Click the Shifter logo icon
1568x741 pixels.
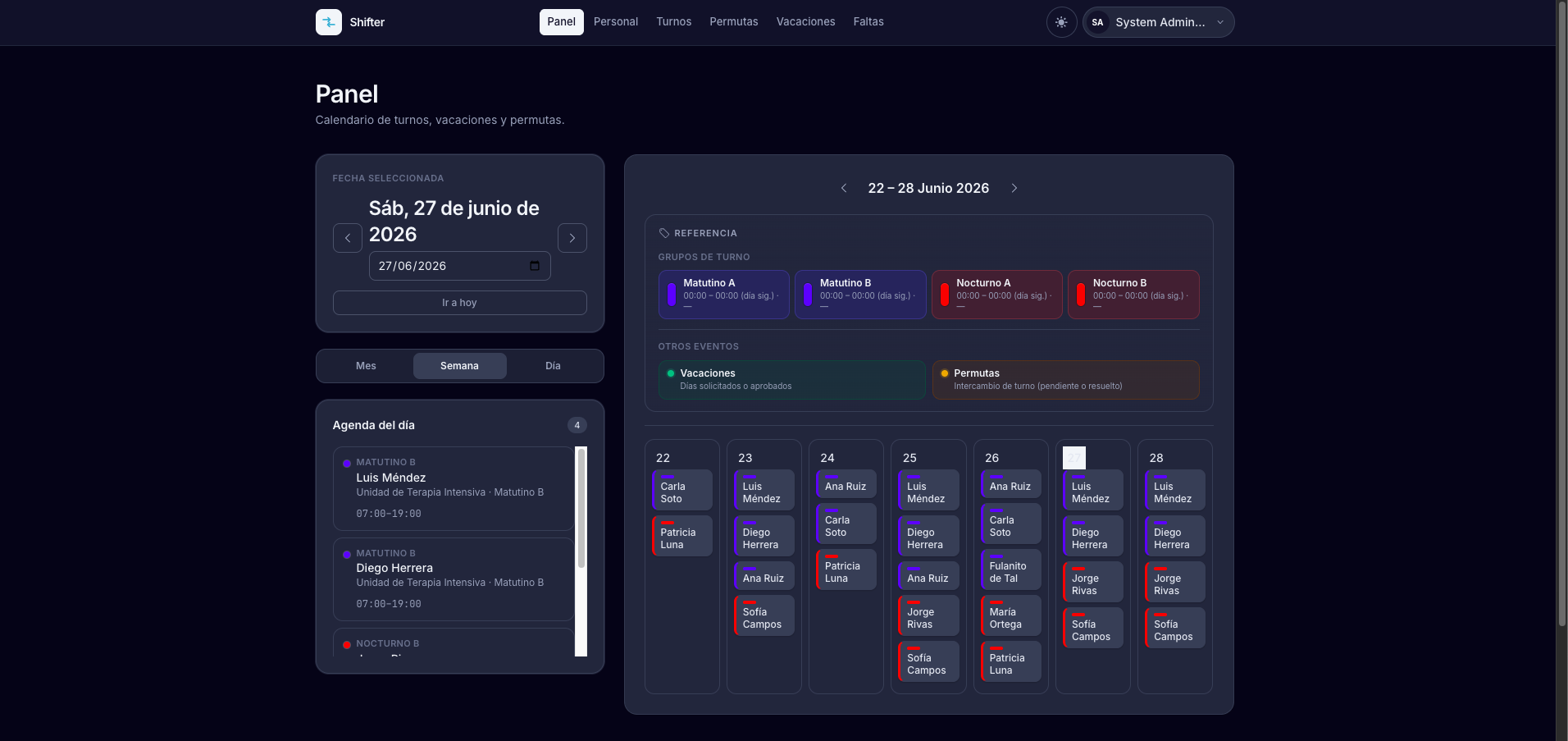[x=328, y=22]
